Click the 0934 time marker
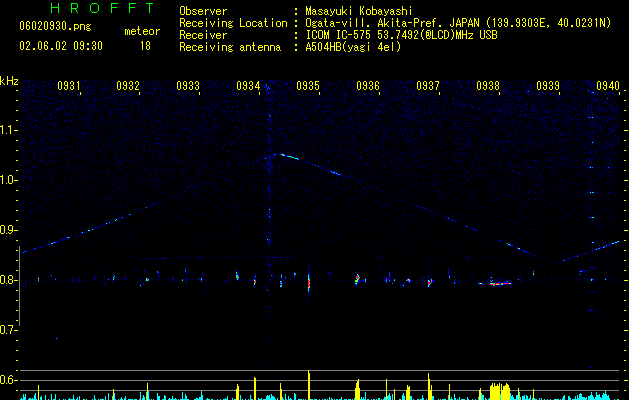The height and width of the screenshot is (400, 629). point(248,85)
